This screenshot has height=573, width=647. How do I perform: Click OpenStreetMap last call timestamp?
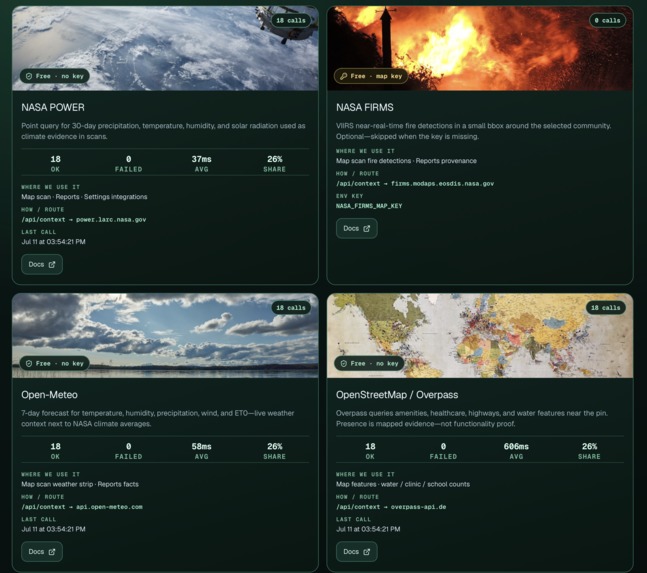pyautogui.click(x=368, y=529)
